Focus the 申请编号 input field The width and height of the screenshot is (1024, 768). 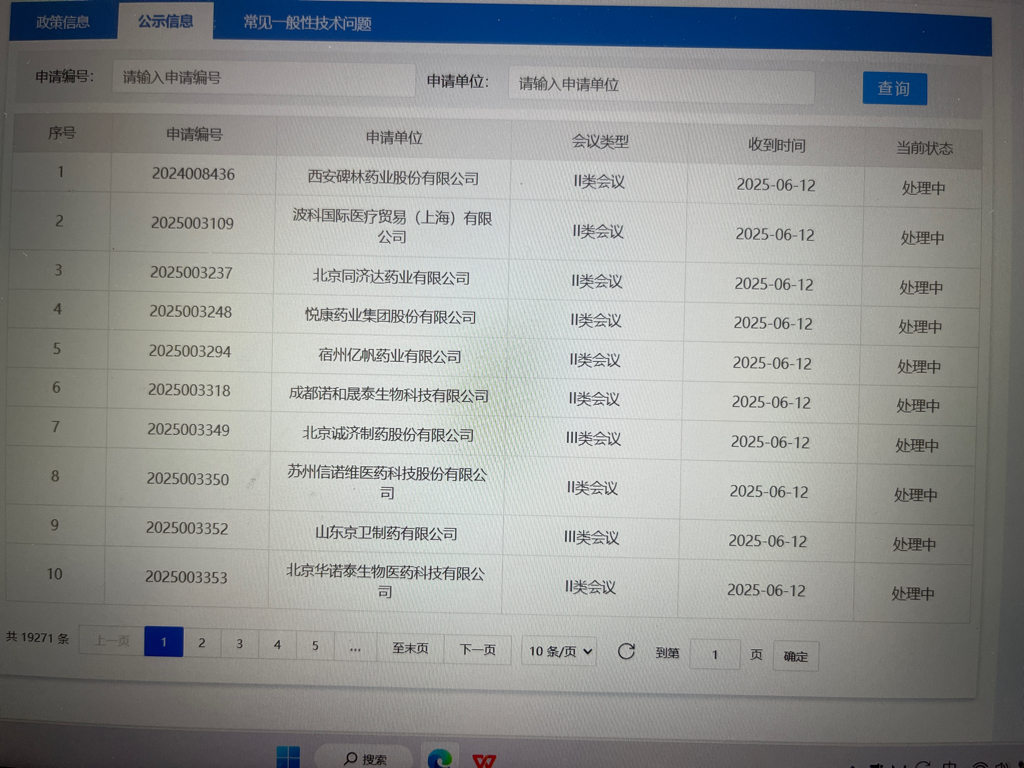coord(264,79)
